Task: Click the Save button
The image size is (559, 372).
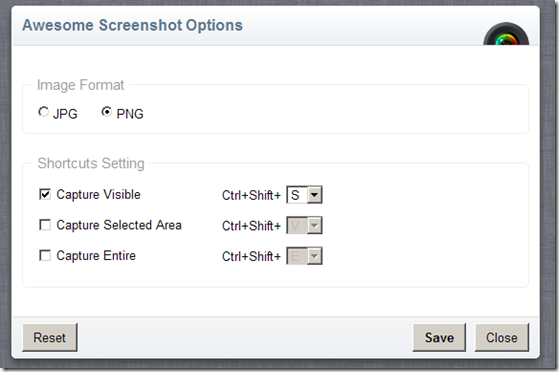Action: pos(439,337)
